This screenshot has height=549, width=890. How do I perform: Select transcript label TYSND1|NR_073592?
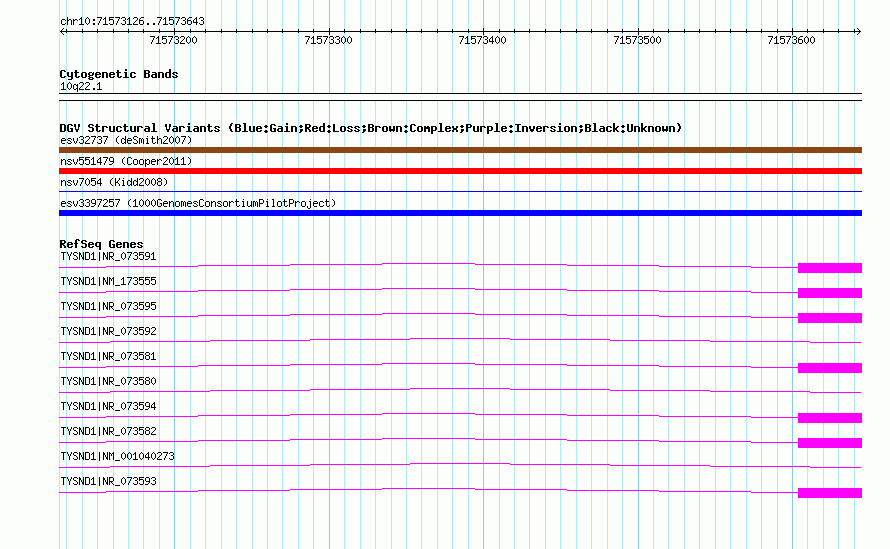pos(108,332)
